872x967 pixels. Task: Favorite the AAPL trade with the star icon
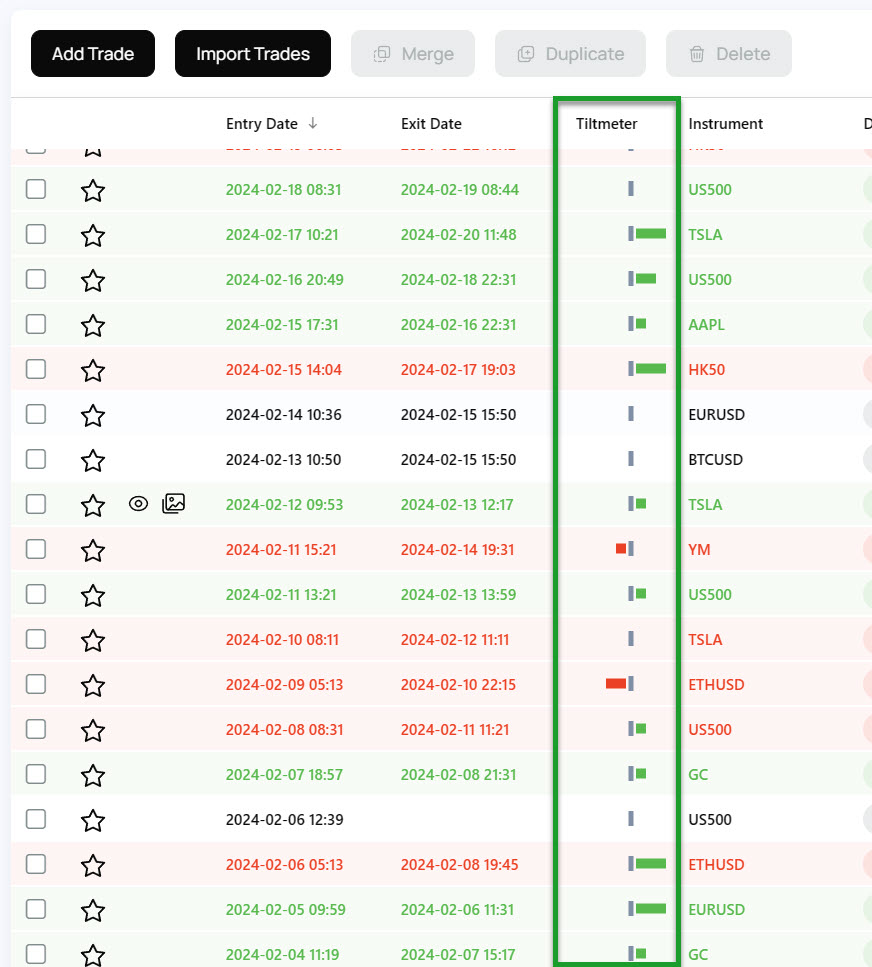[93, 325]
